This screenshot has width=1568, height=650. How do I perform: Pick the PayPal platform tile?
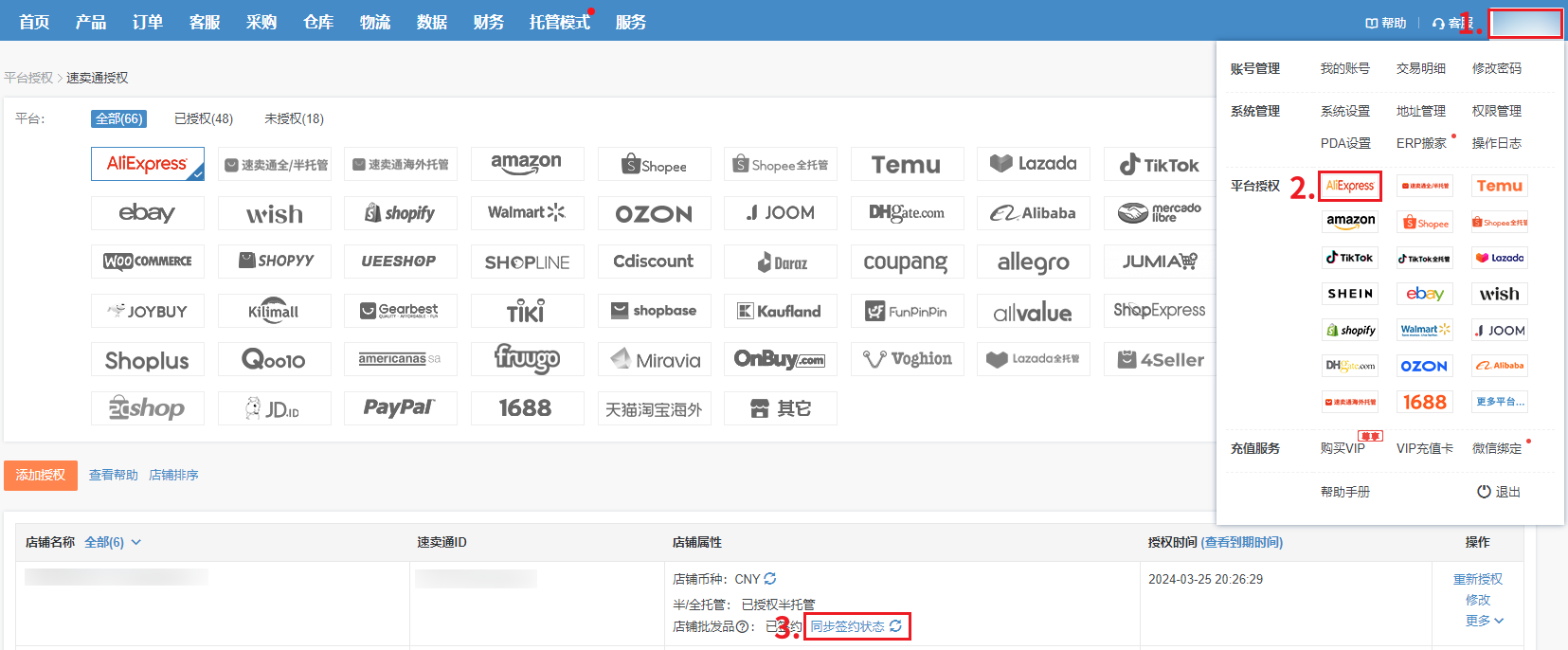tap(401, 408)
